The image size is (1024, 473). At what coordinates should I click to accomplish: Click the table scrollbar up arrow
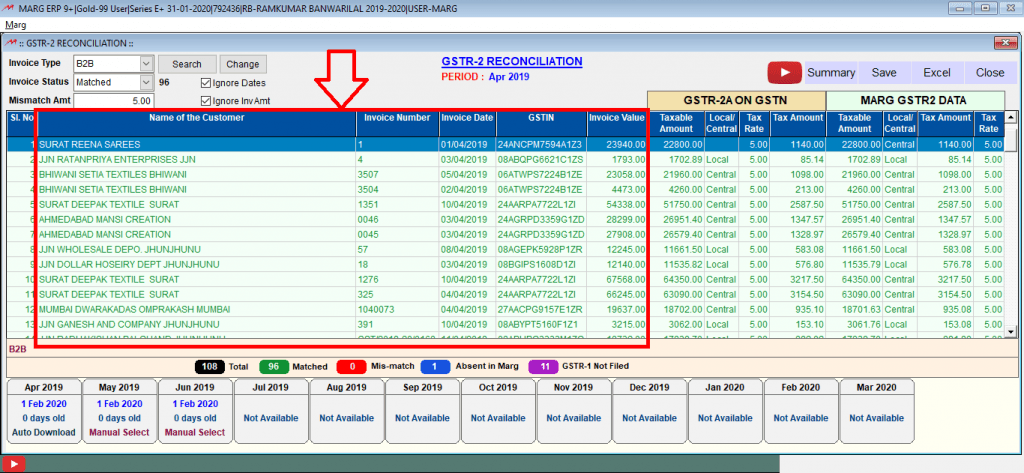1011,117
